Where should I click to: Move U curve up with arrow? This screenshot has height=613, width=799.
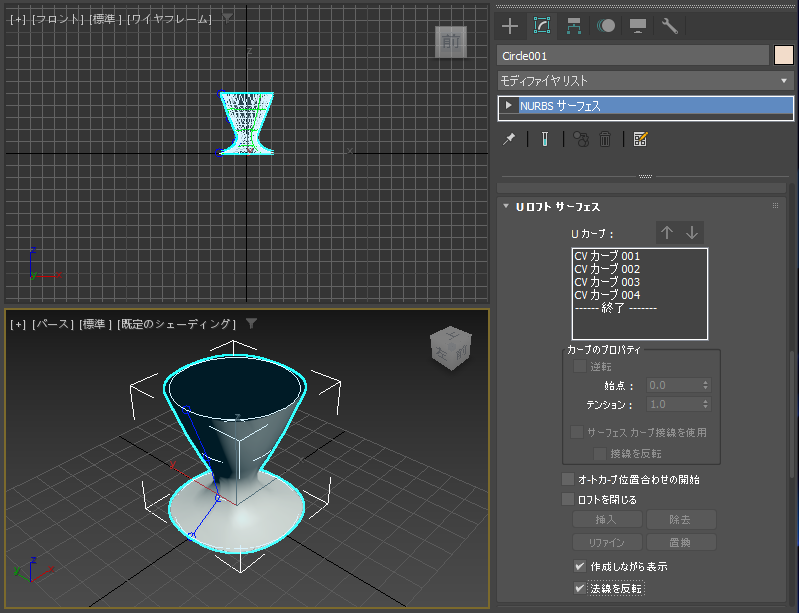(x=667, y=233)
